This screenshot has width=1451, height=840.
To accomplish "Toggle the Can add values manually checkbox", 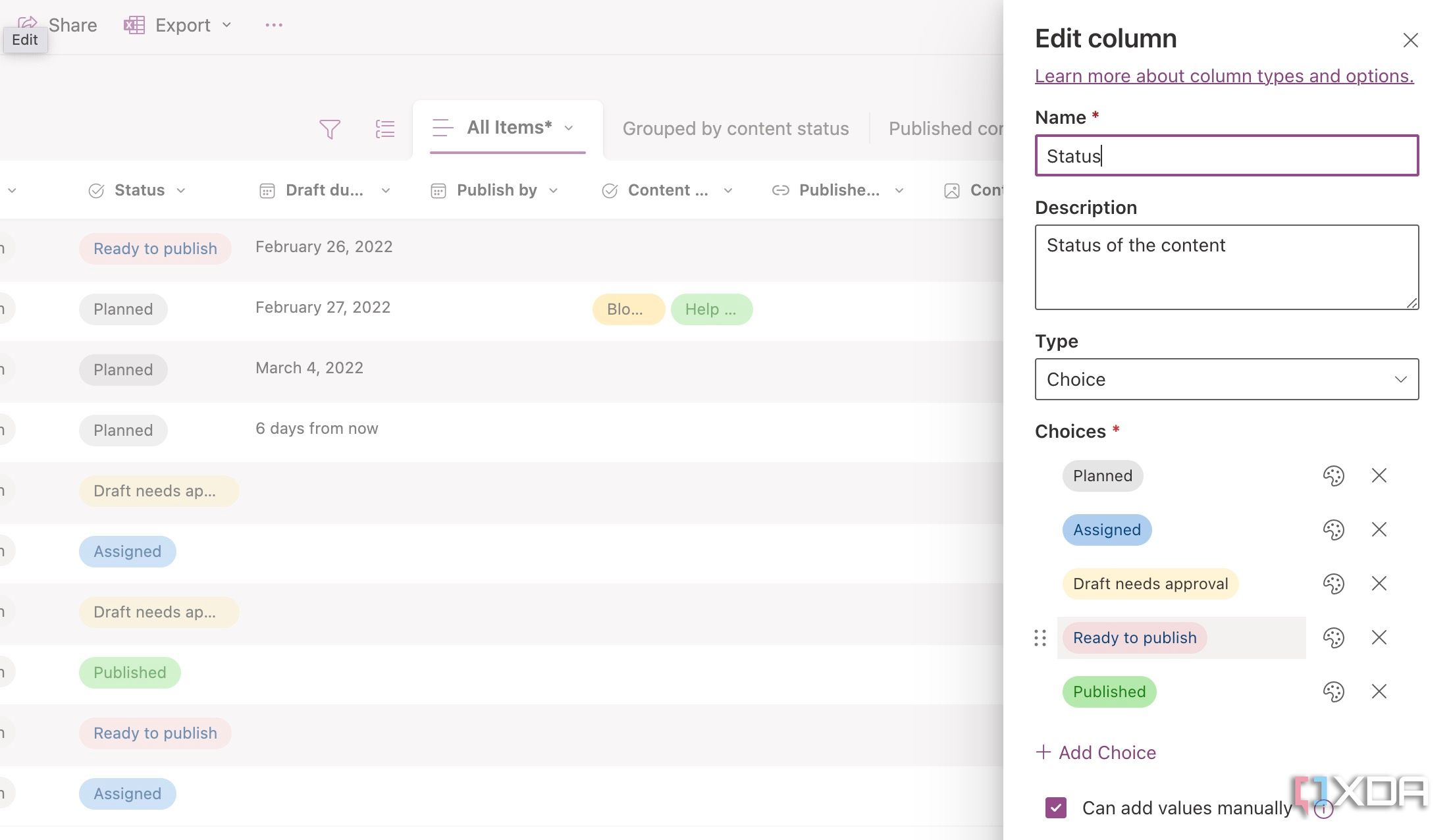I will [1056, 808].
